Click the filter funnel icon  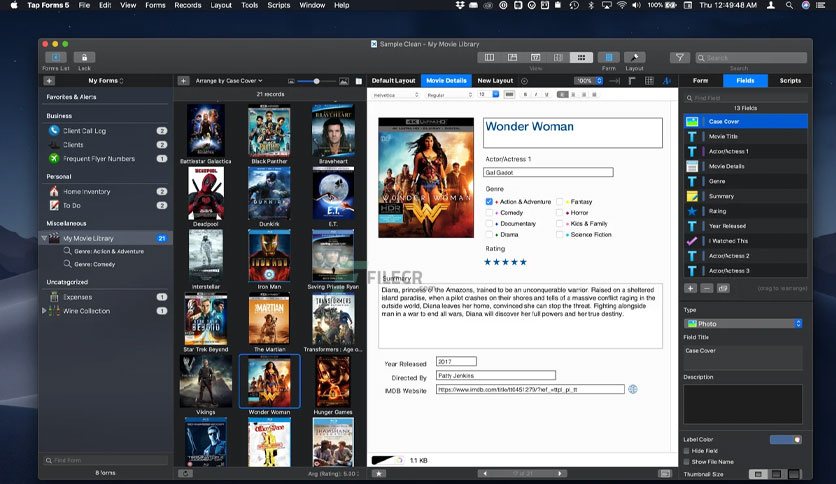(679, 57)
